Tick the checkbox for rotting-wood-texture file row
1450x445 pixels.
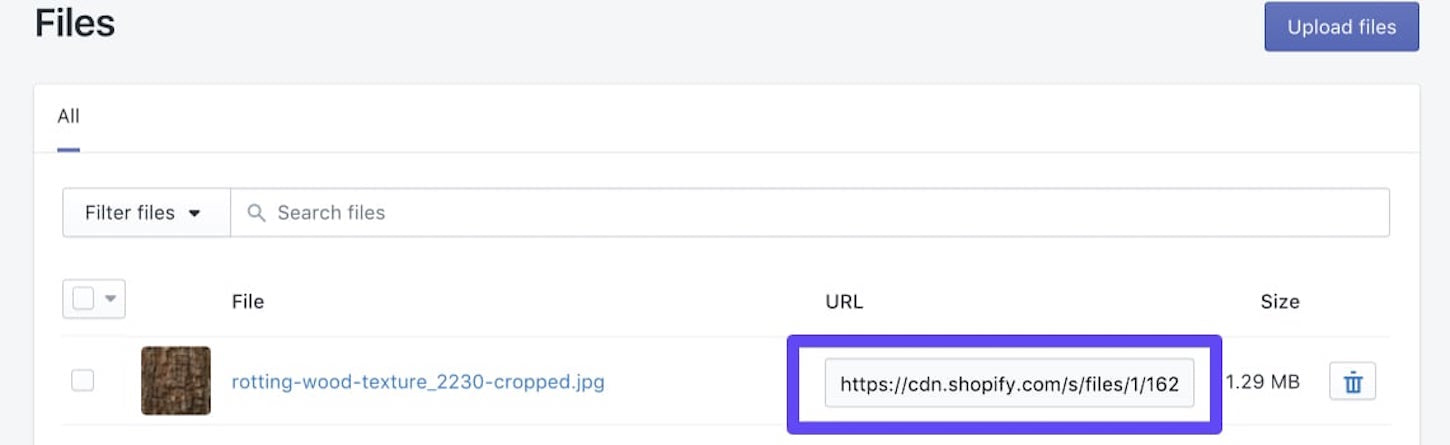[83, 380]
